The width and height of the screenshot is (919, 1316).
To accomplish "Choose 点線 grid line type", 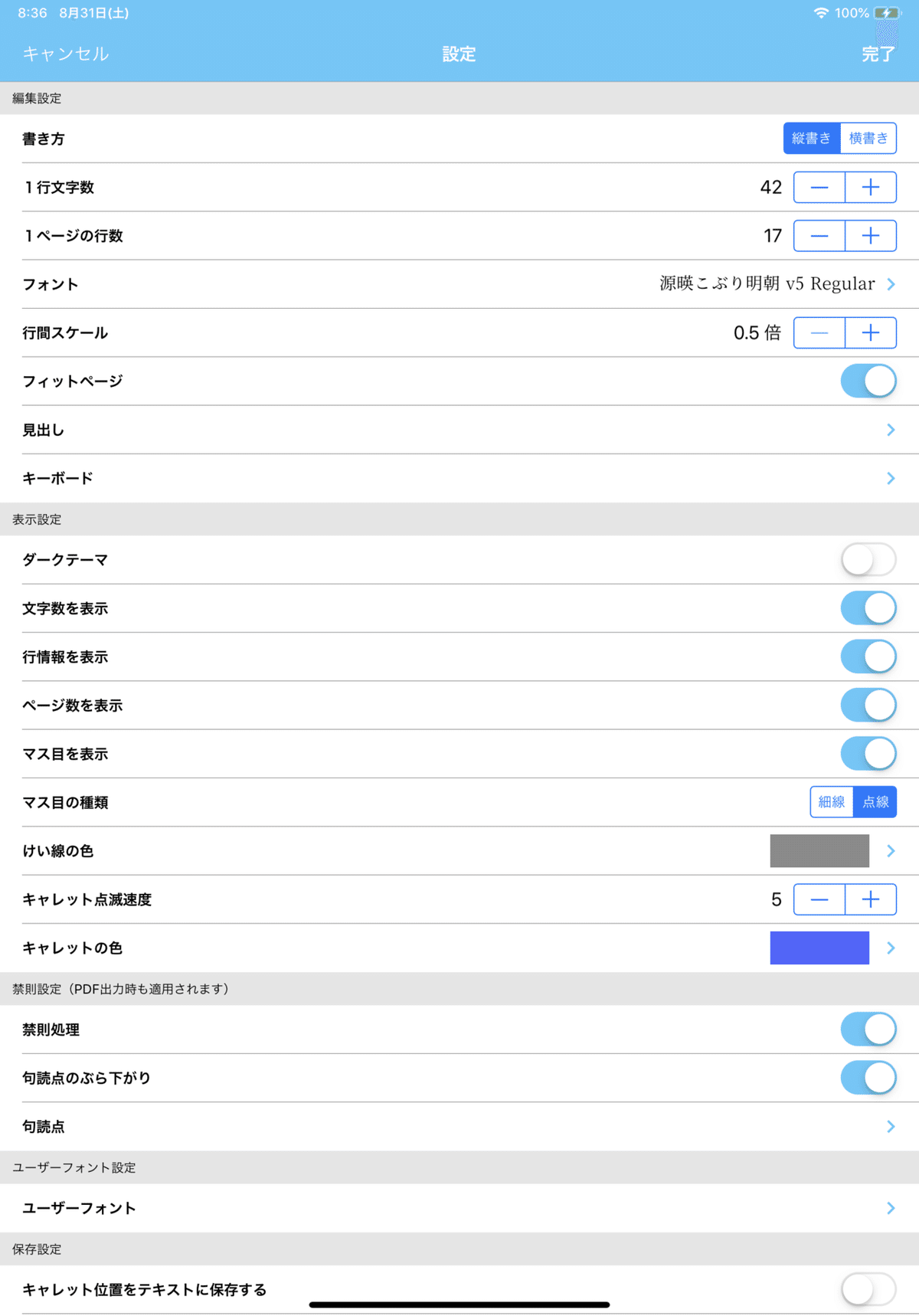I will tap(875, 802).
